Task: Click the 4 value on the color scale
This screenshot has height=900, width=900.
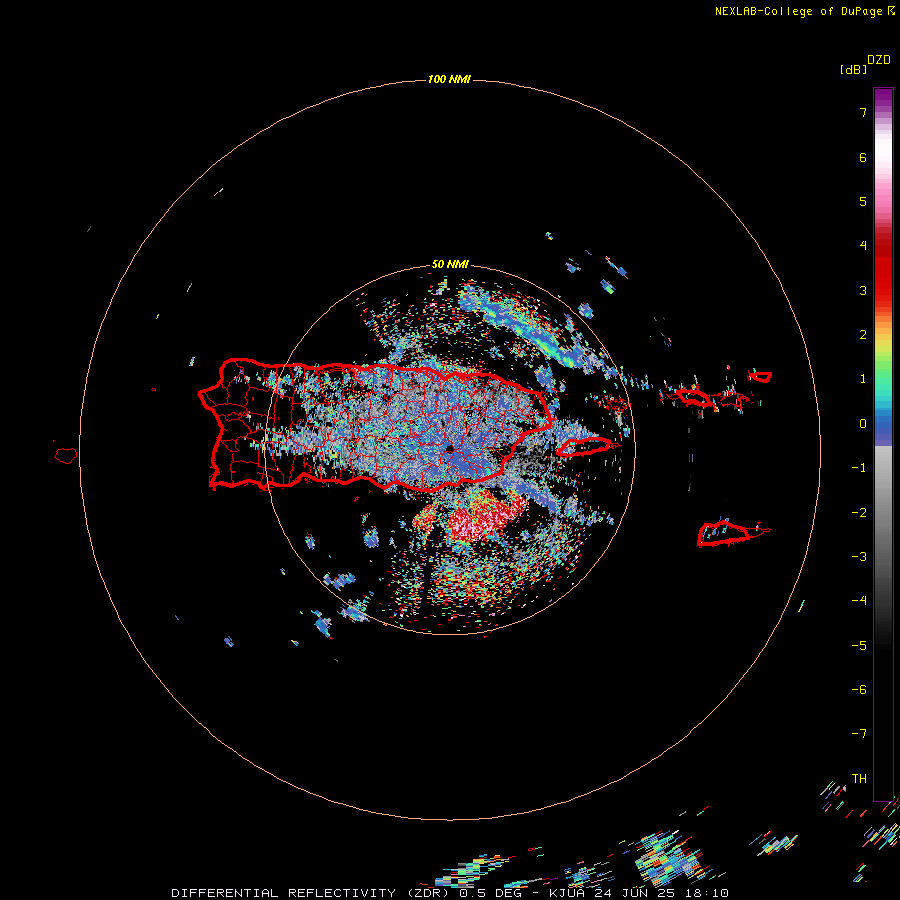Action: pos(863,246)
